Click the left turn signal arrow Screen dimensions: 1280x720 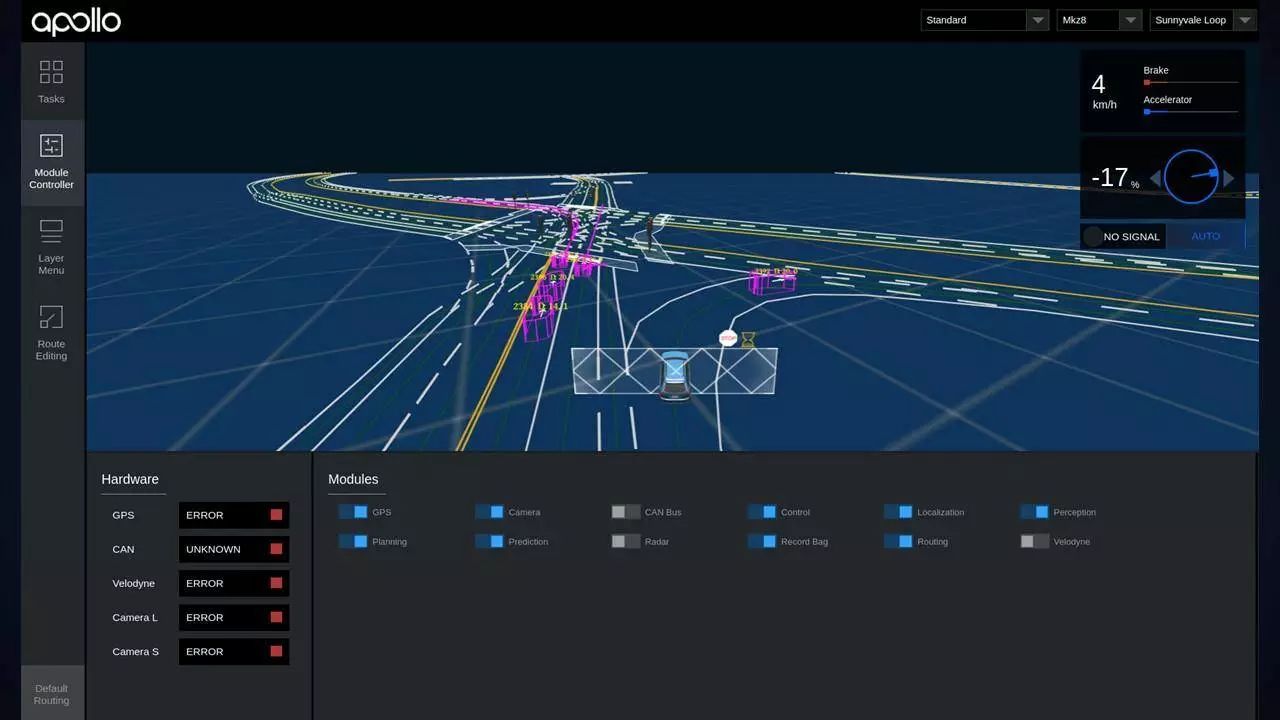pos(1155,178)
